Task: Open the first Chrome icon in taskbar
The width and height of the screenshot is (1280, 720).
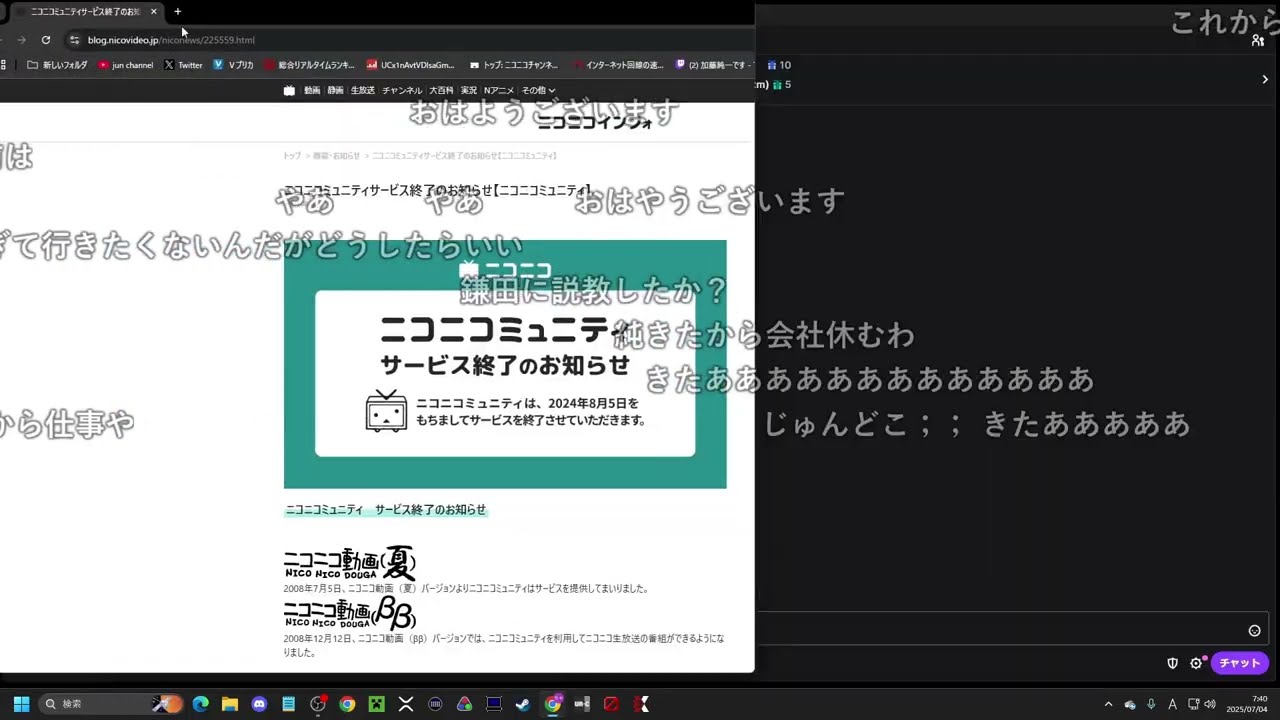Action: click(347, 704)
